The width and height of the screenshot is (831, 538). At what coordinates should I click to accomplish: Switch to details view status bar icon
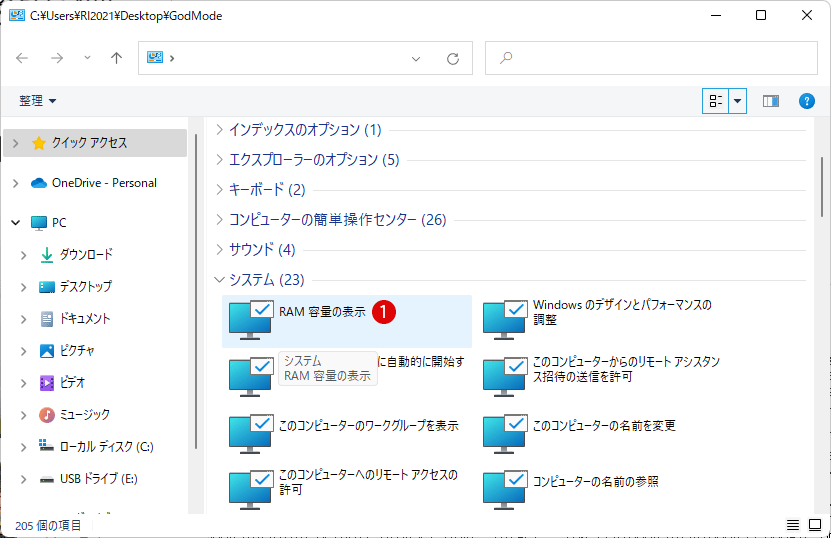point(793,525)
